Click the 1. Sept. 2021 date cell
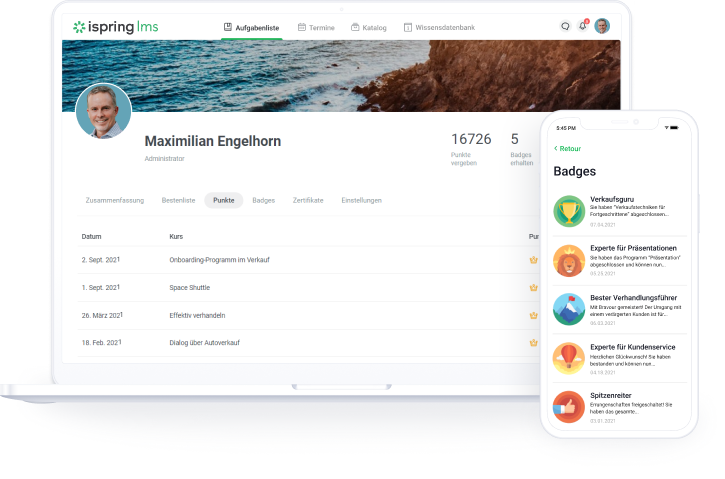This screenshot has width=725, height=479. pyautogui.click(x=101, y=288)
